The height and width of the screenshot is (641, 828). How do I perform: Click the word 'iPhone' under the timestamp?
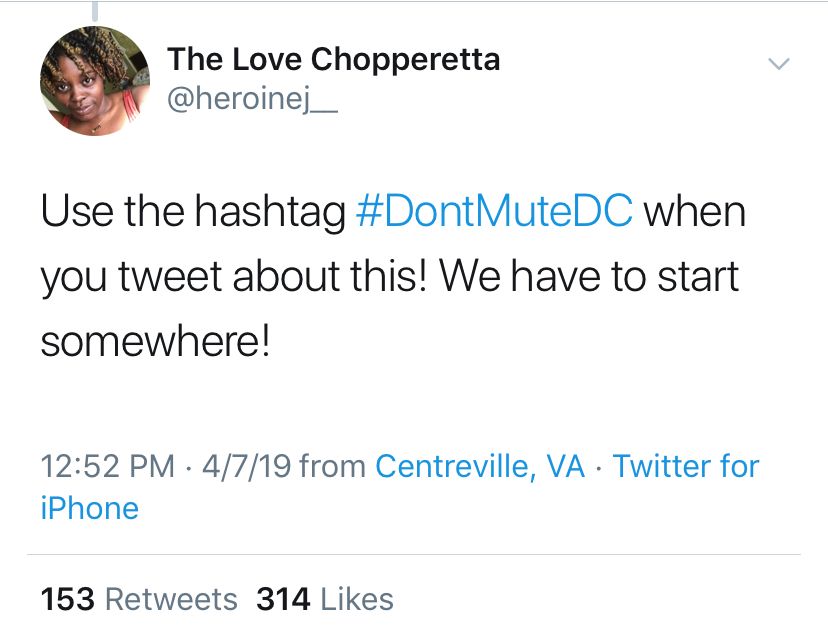(x=89, y=508)
